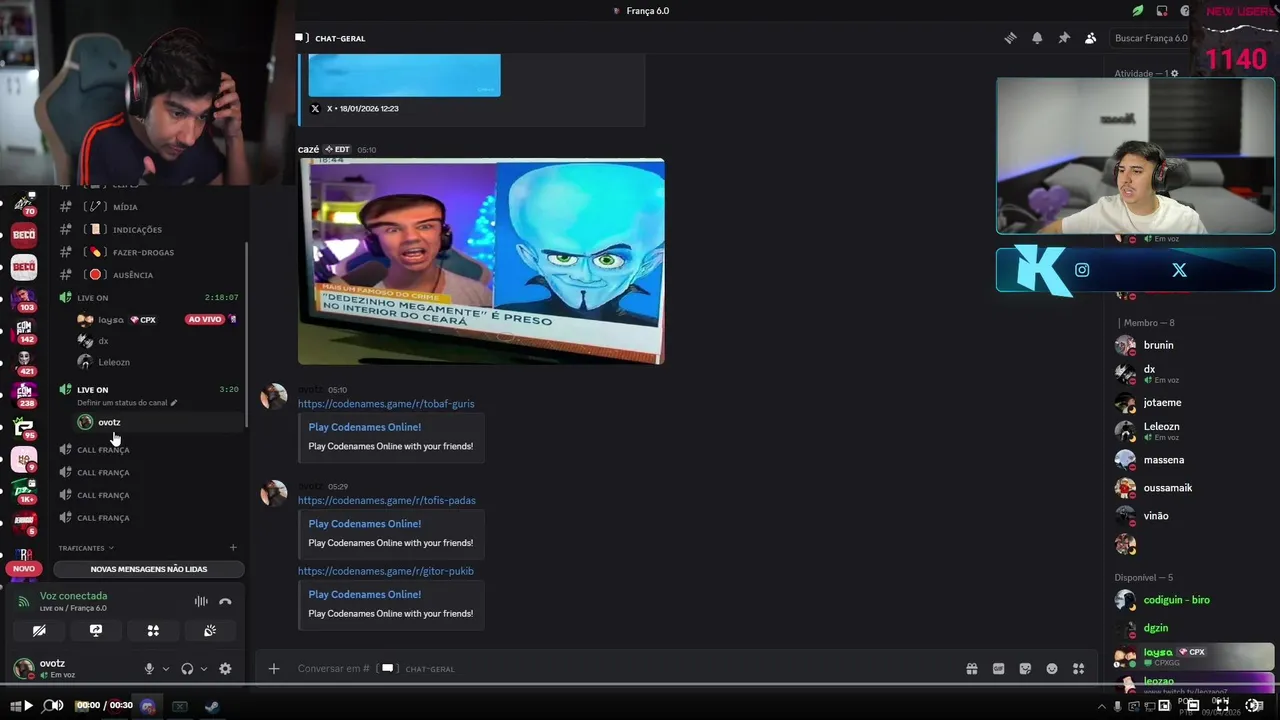Open link codenames.game/r/tobaf-guris
1280x720 pixels.
pyautogui.click(x=386, y=404)
